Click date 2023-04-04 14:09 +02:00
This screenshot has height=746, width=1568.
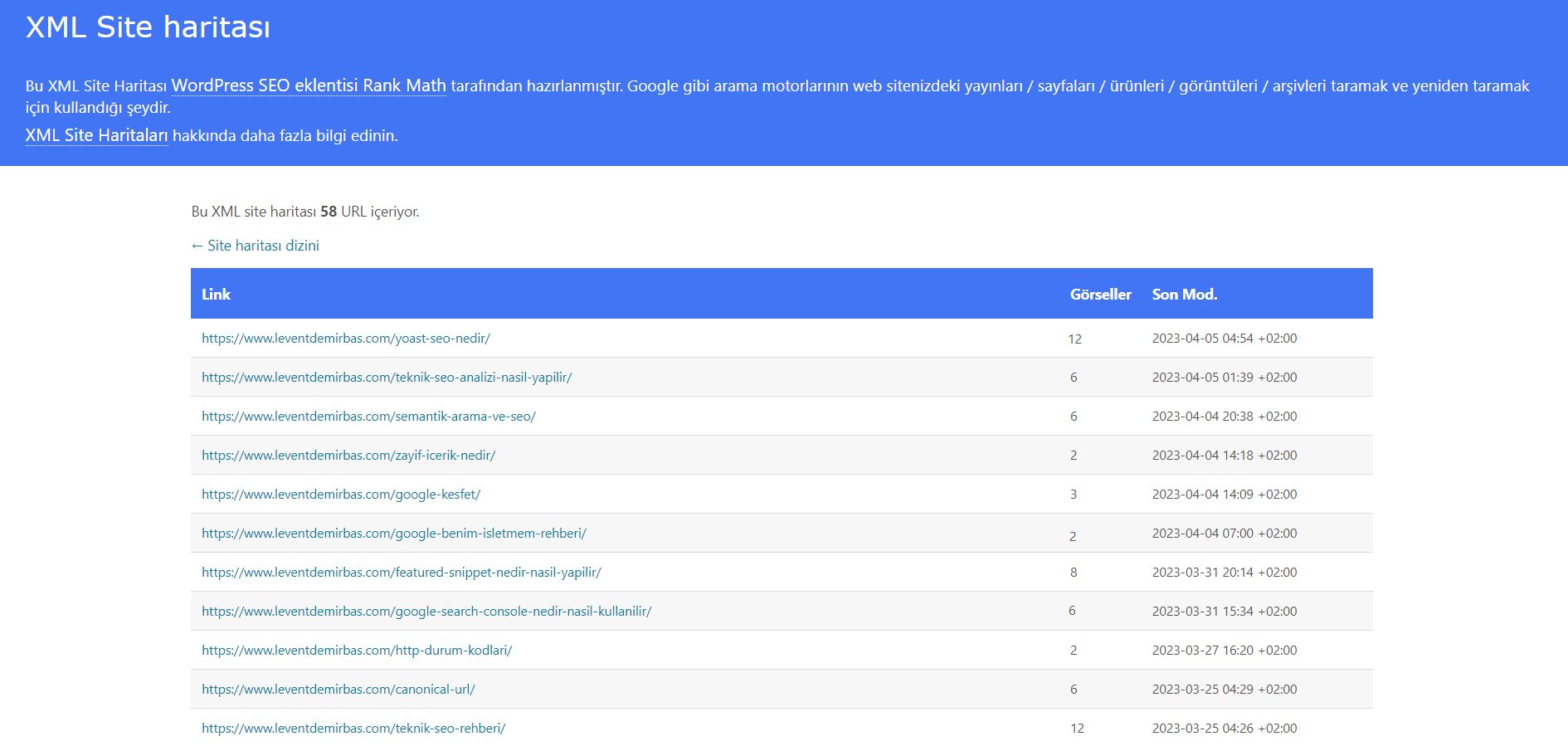point(1225,495)
